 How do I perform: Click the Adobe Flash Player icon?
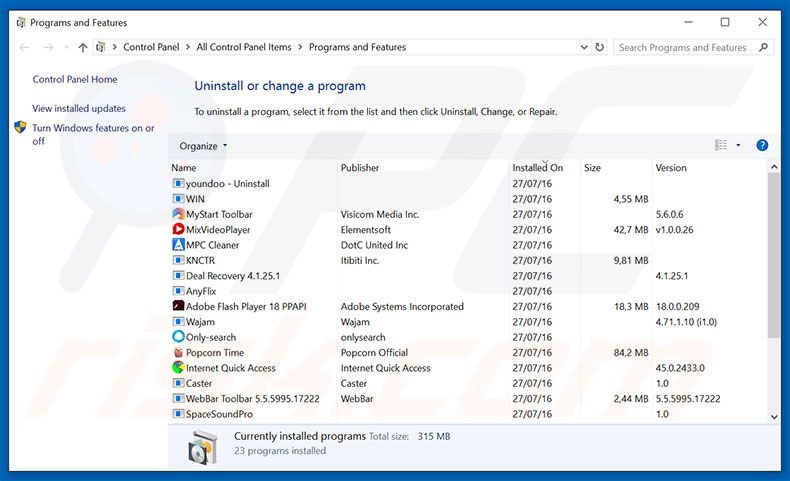pos(178,306)
